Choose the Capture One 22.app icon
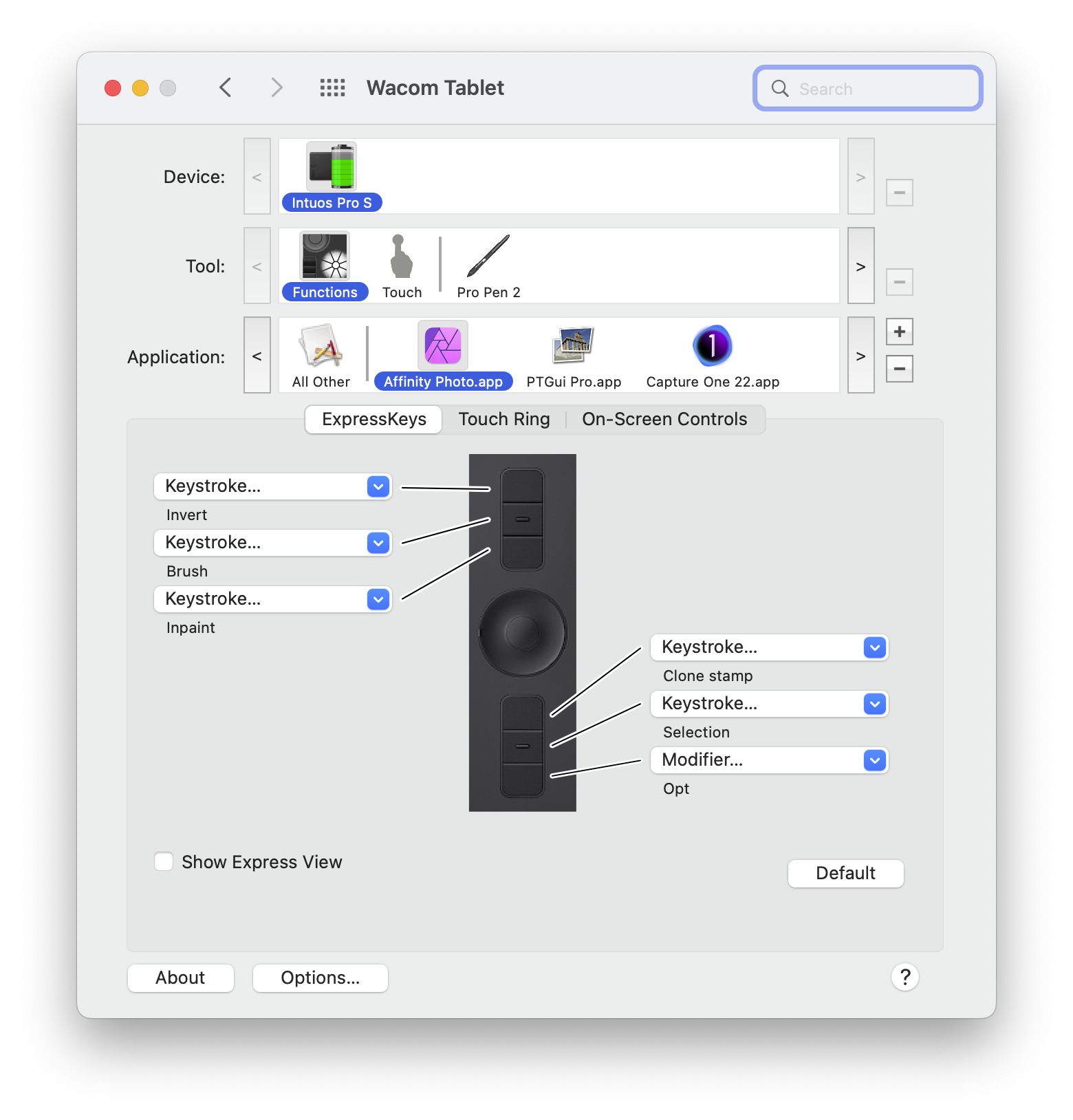This screenshot has width=1073, height=1120. coord(713,345)
